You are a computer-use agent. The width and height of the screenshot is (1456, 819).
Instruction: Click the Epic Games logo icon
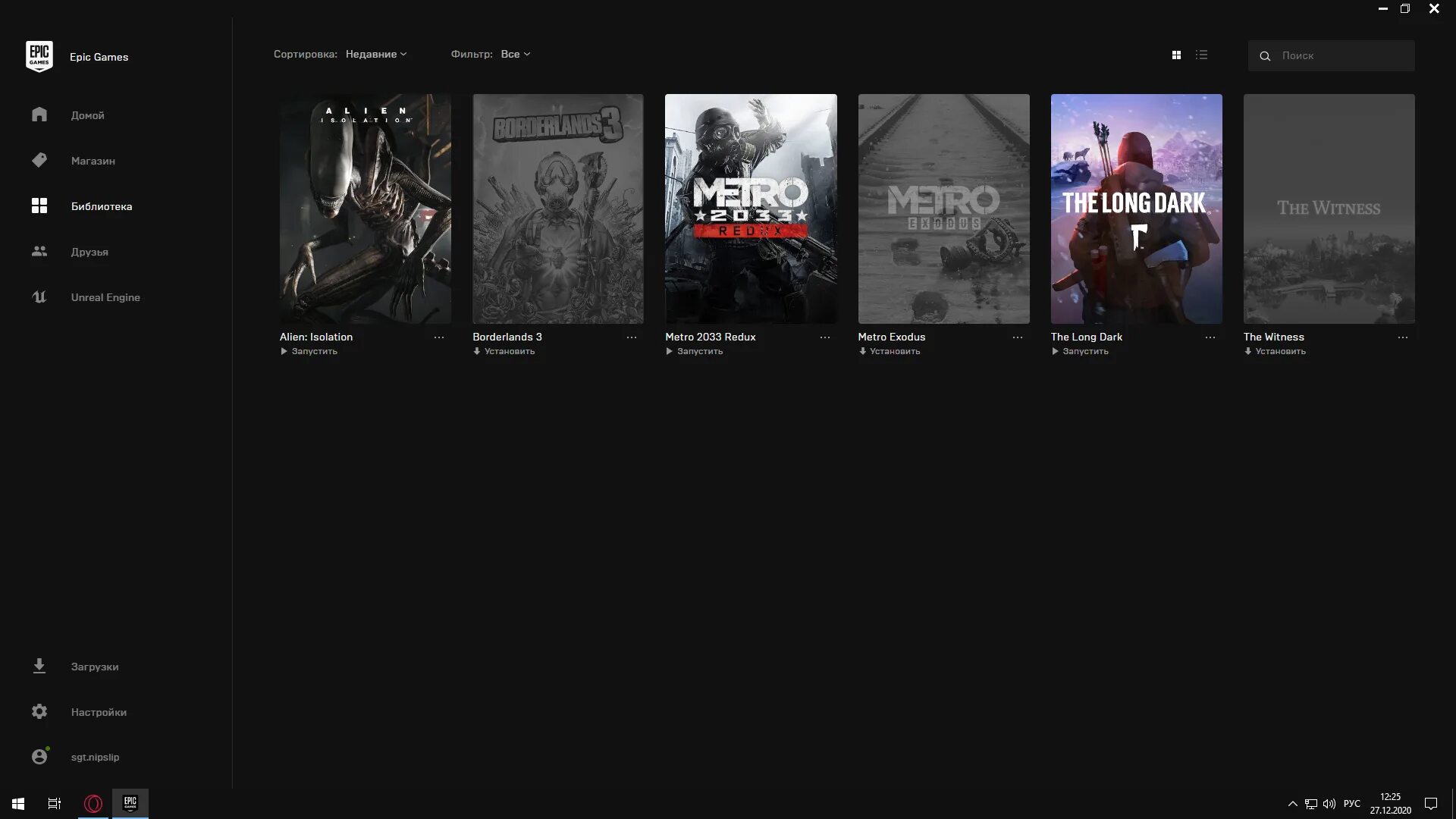tap(39, 56)
